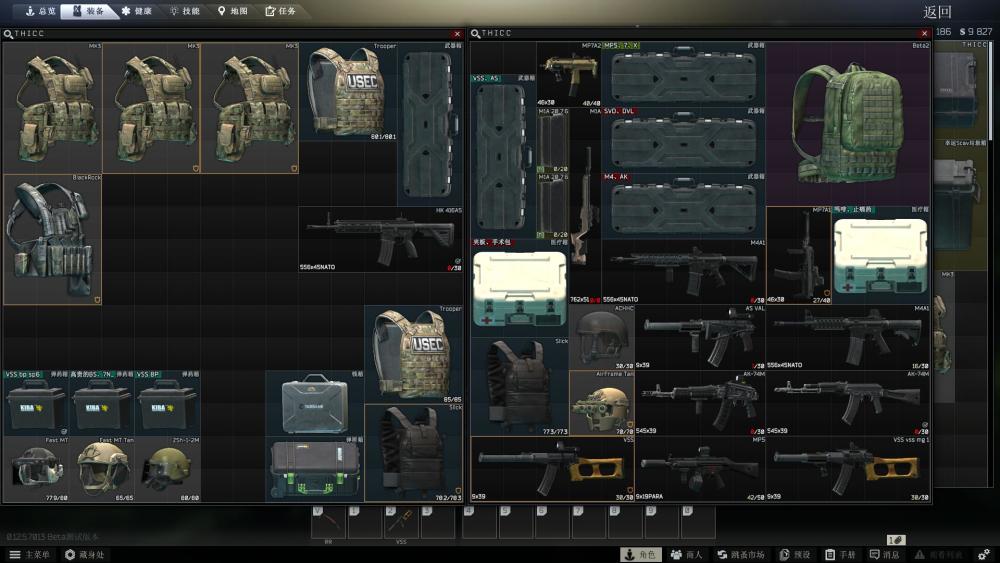Open the 主菜单 main menu
1000x563 pixels.
[x=30, y=554]
